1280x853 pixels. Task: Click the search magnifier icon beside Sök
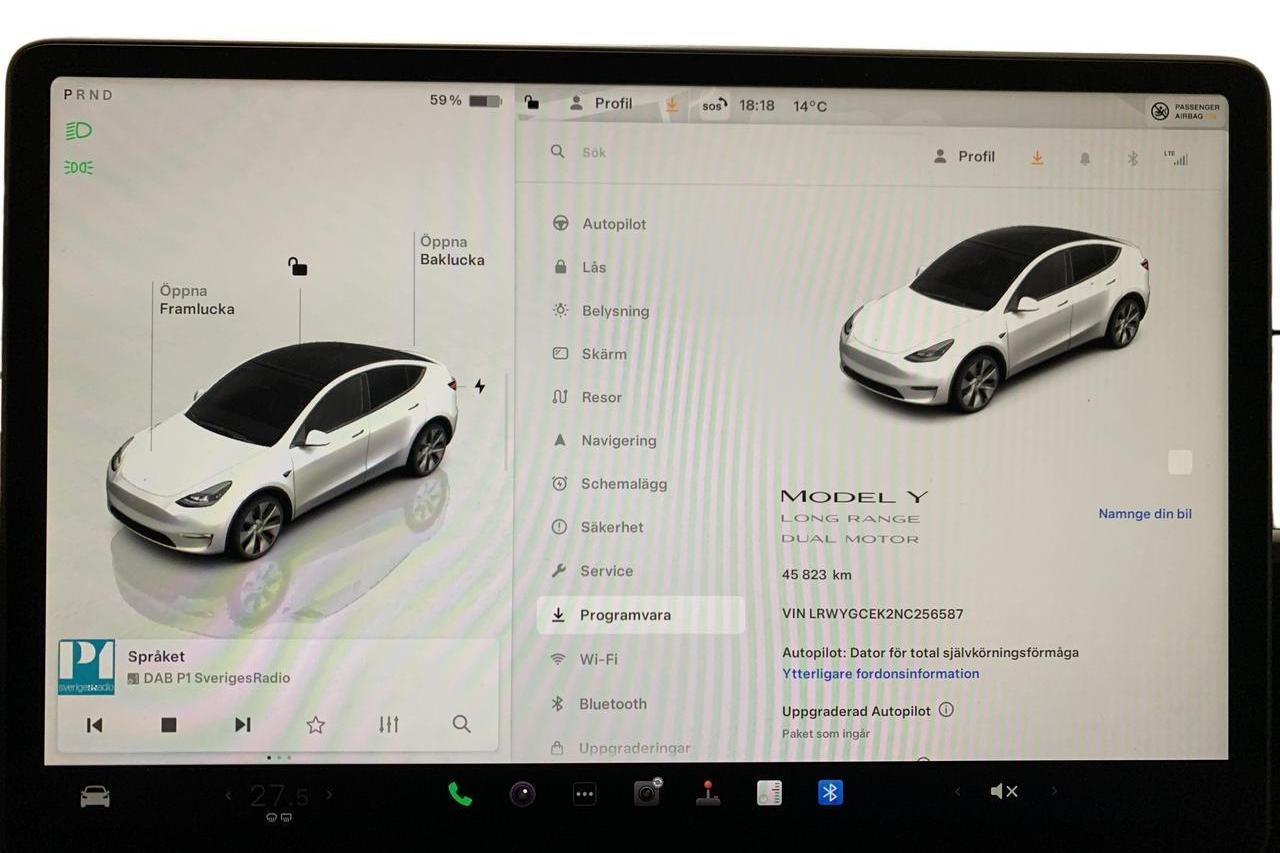(558, 152)
